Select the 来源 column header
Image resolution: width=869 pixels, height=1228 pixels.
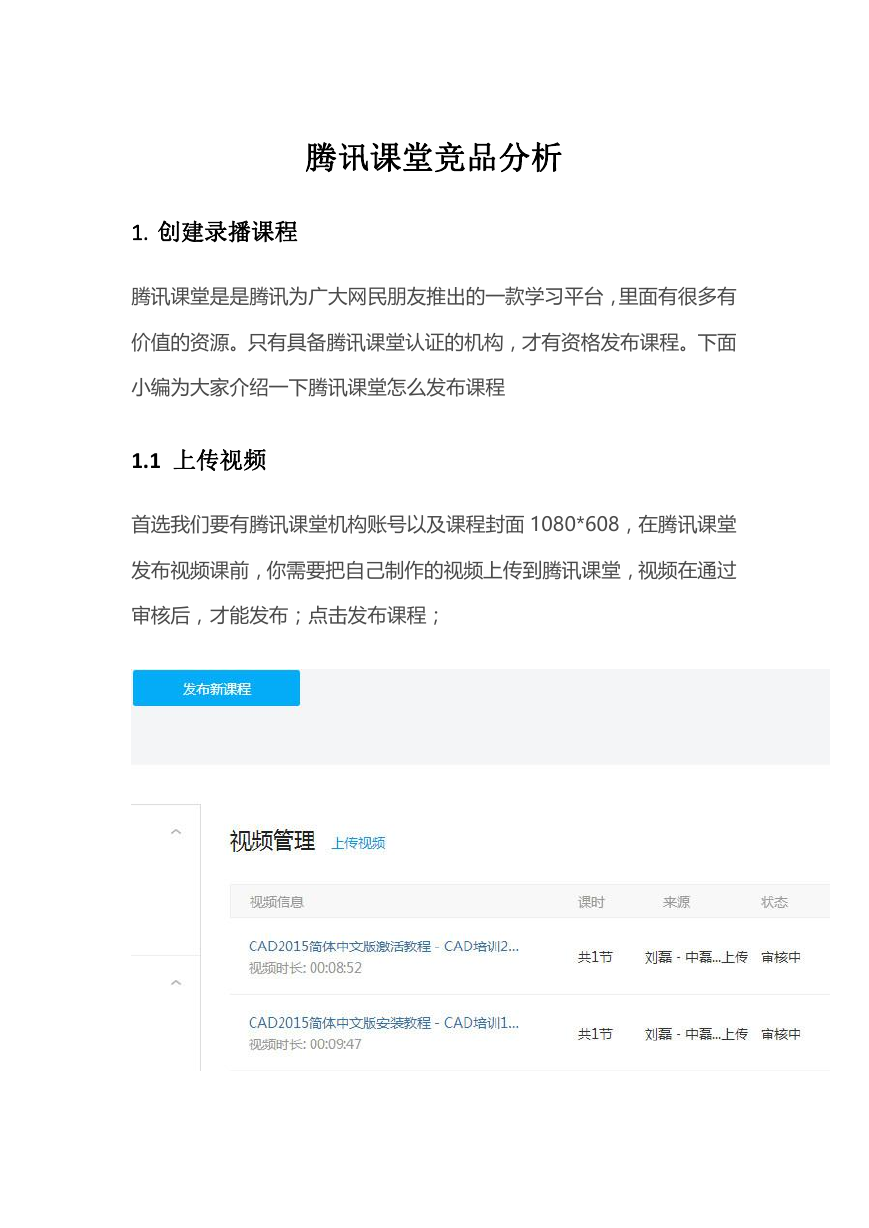pos(676,902)
